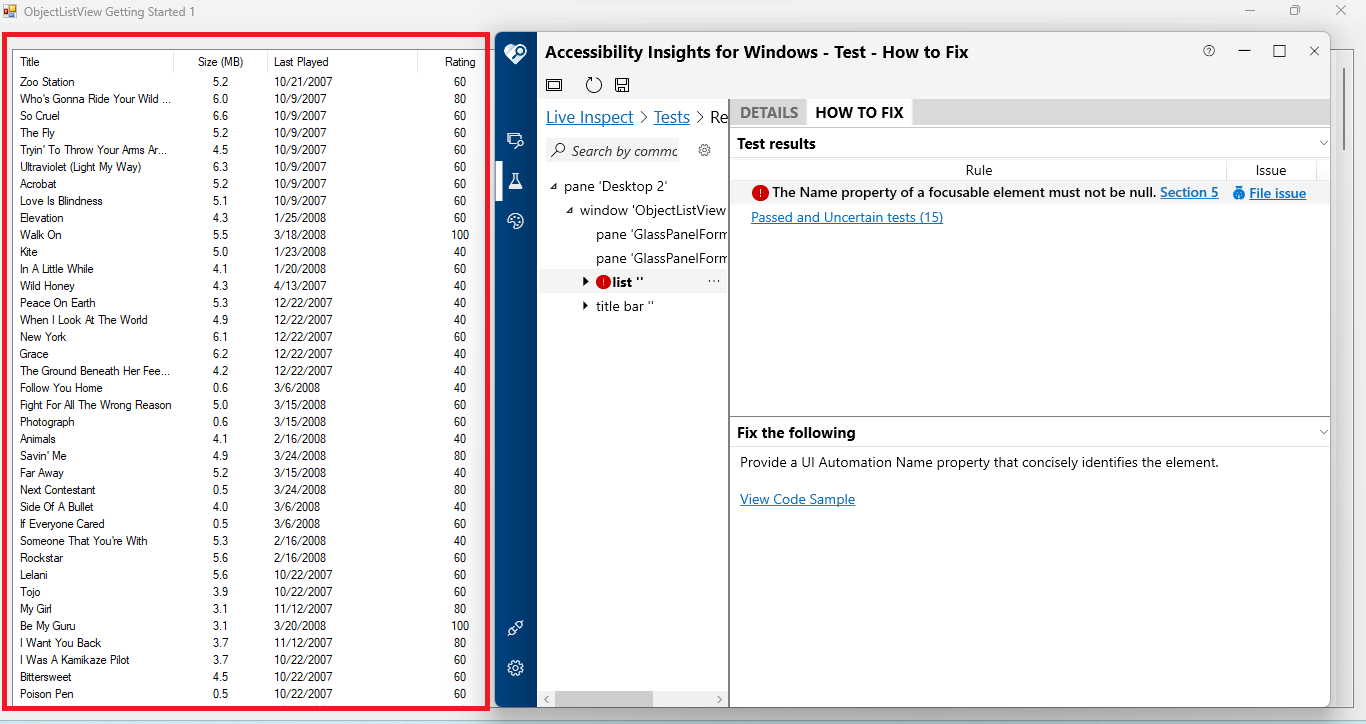Open Live Inspect mode from sidebar icon

tap(515, 141)
